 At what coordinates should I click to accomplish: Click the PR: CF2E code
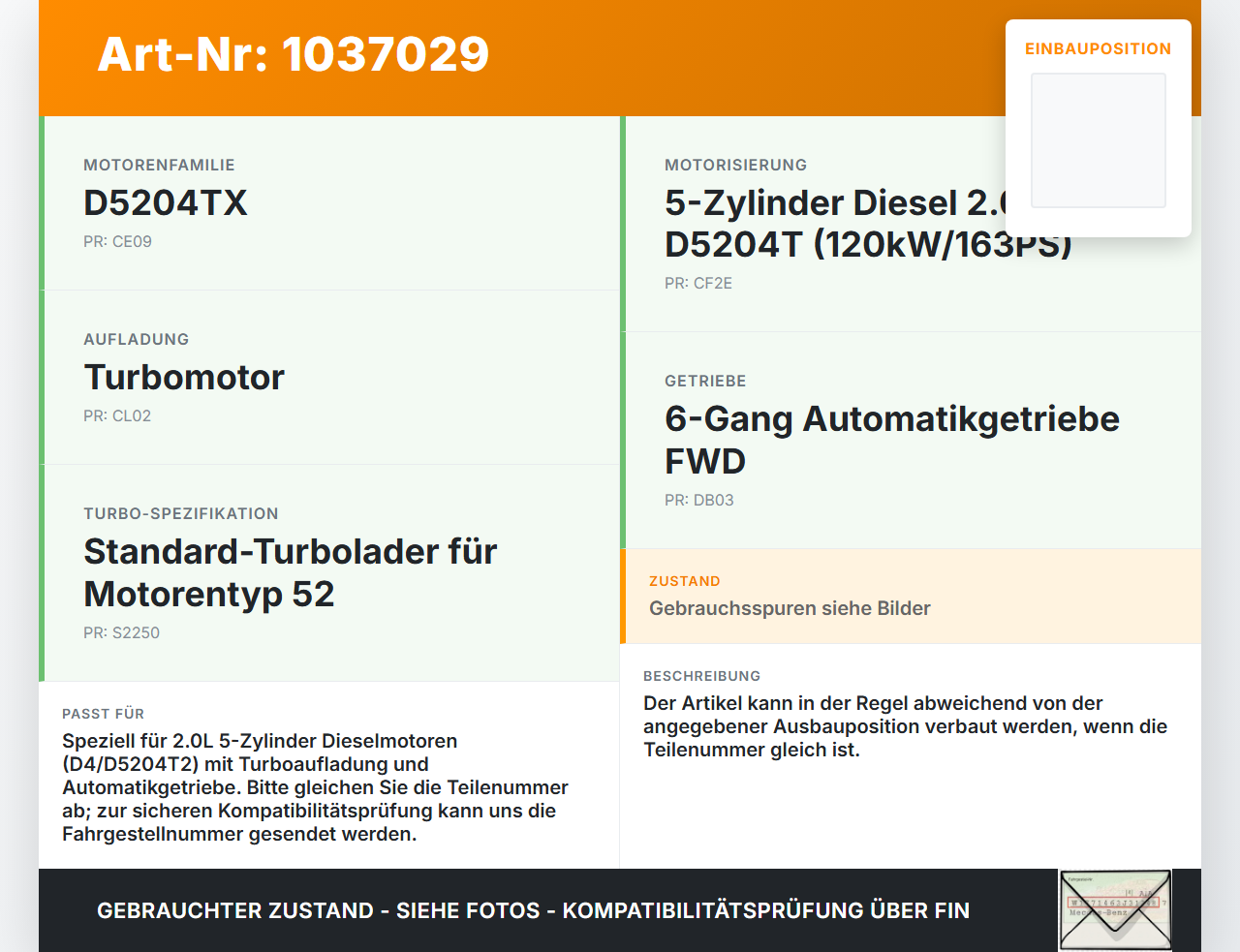point(698,283)
